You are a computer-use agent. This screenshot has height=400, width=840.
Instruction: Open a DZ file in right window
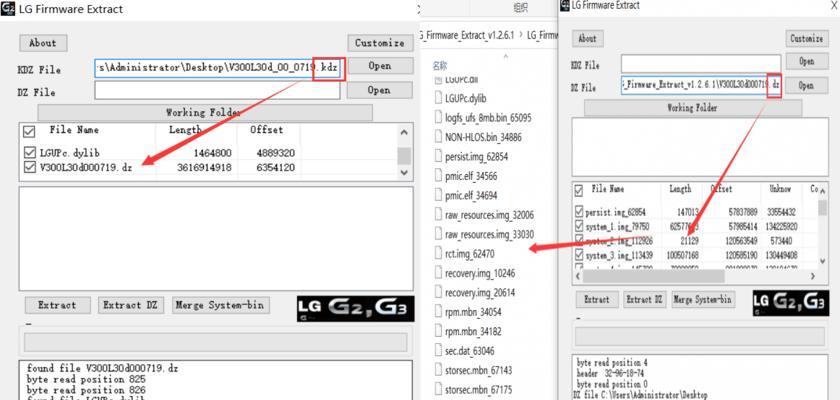807,85
